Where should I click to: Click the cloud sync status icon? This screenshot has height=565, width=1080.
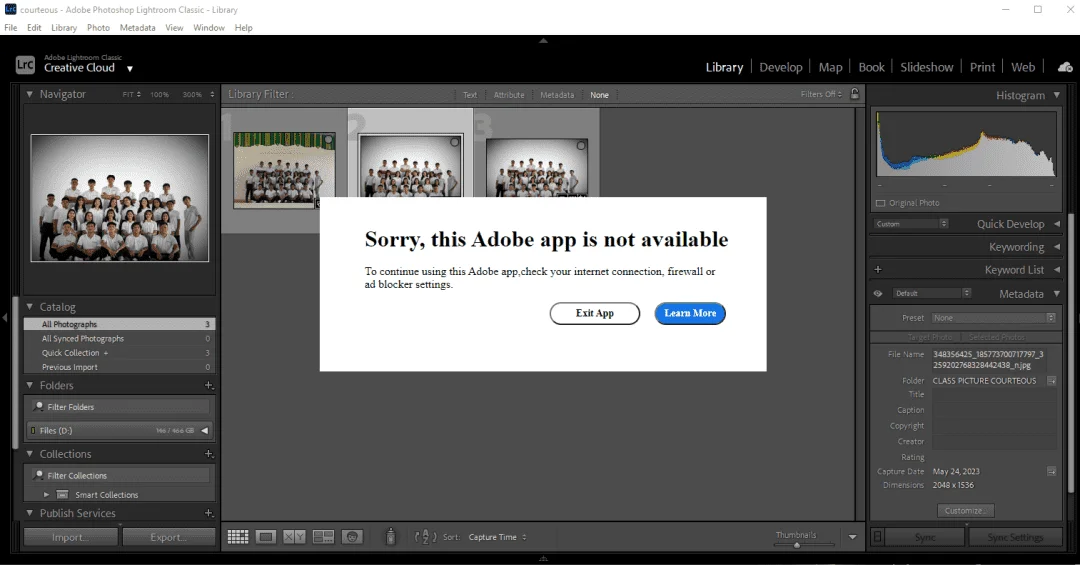coord(1065,67)
